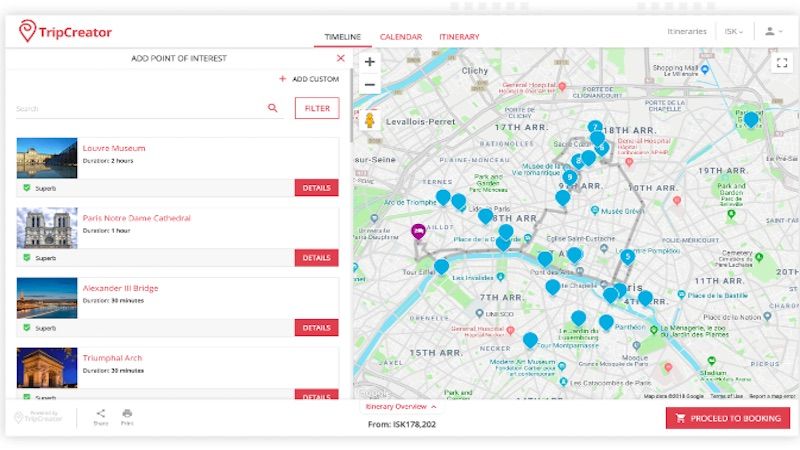800x450 pixels.
Task: Click the purple hotel marker on map
Action: [x=418, y=232]
